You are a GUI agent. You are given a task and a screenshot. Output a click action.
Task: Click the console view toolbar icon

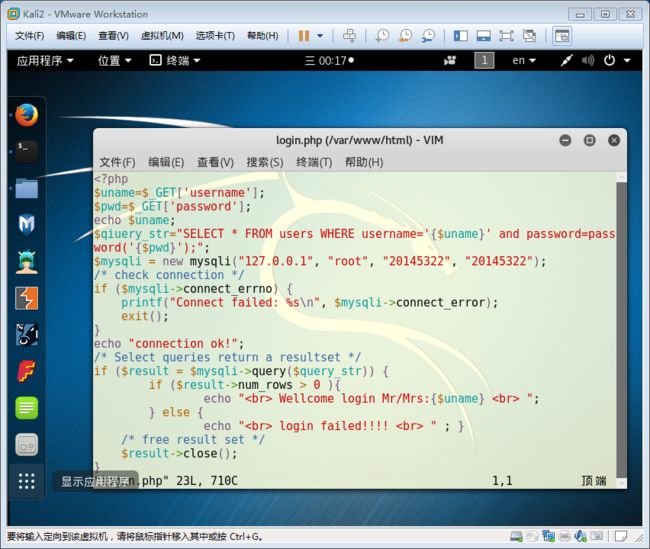pos(562,36)
